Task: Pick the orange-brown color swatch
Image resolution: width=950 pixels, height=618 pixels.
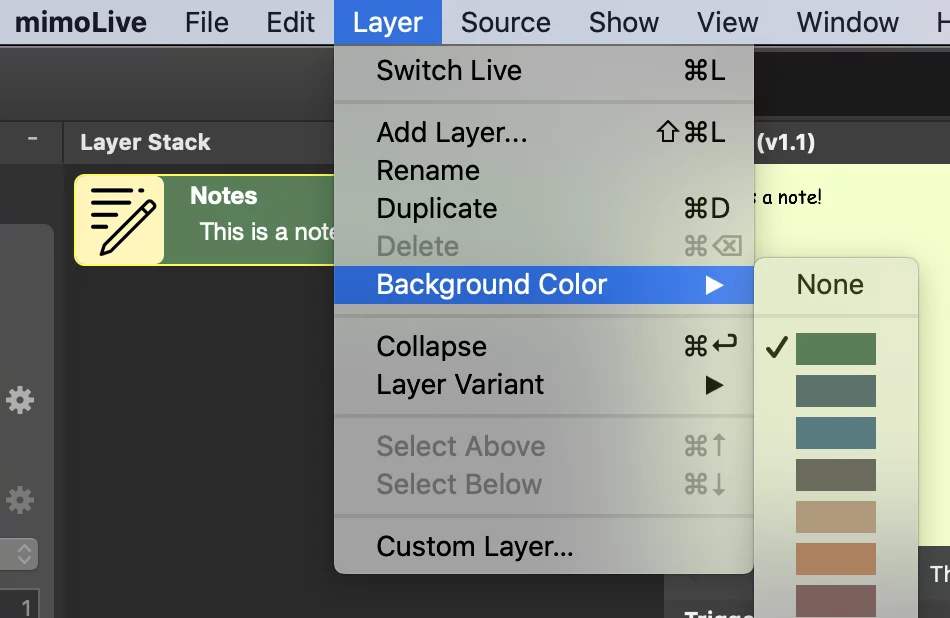Action: pos(835,559)
